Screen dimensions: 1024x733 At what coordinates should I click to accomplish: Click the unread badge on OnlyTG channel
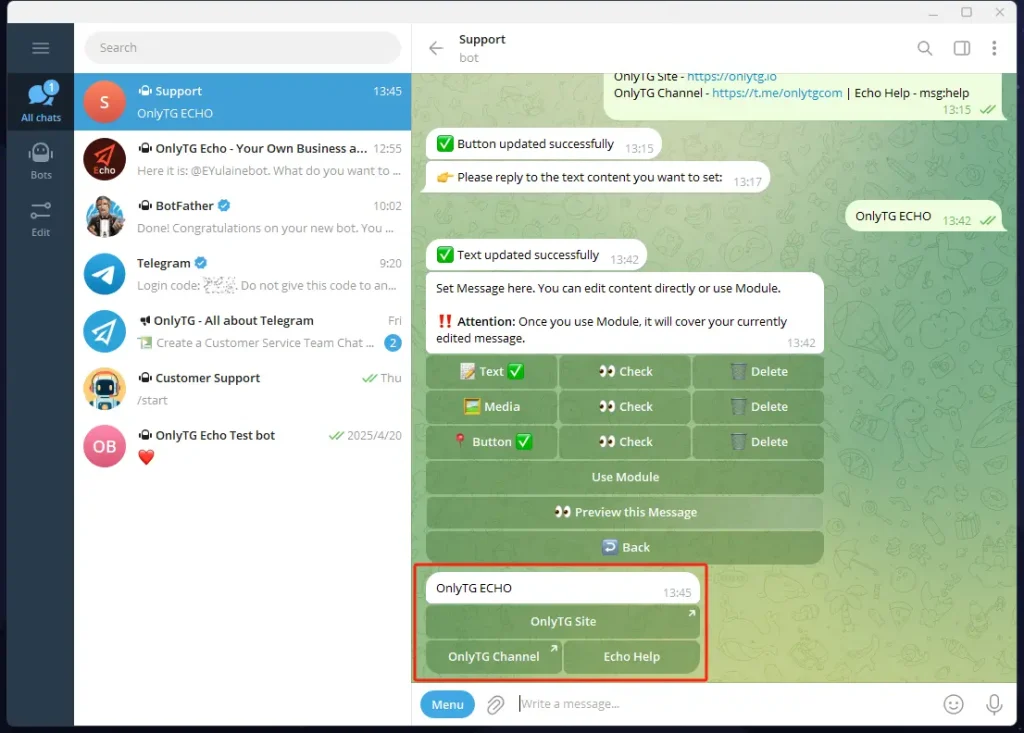[x=392, y=343]
